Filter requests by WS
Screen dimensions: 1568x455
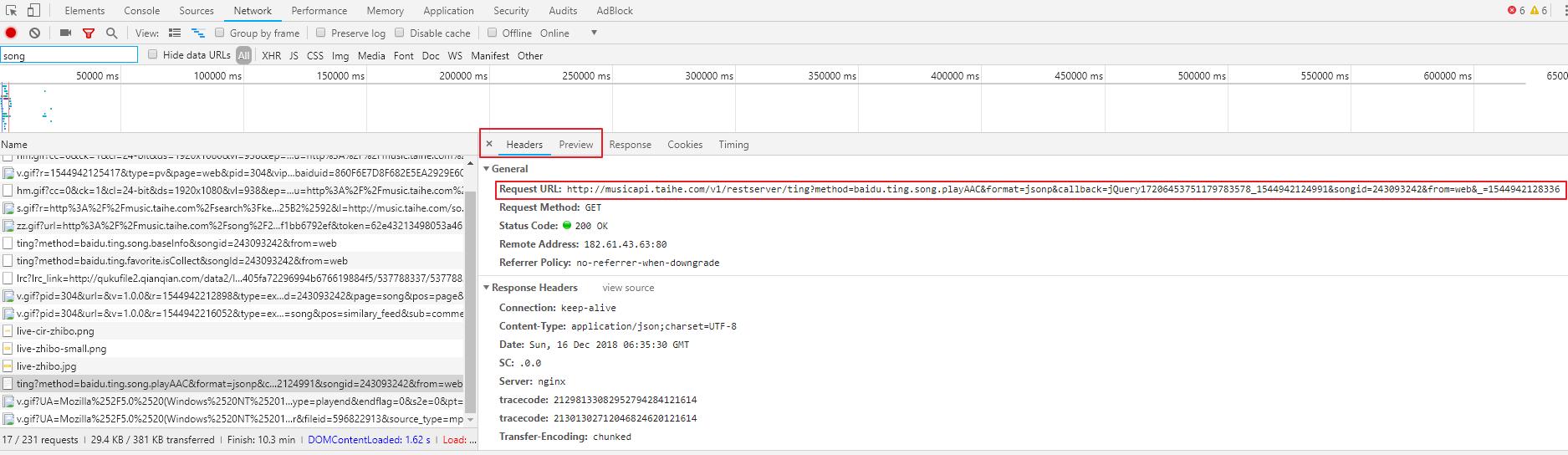point(455,55)
